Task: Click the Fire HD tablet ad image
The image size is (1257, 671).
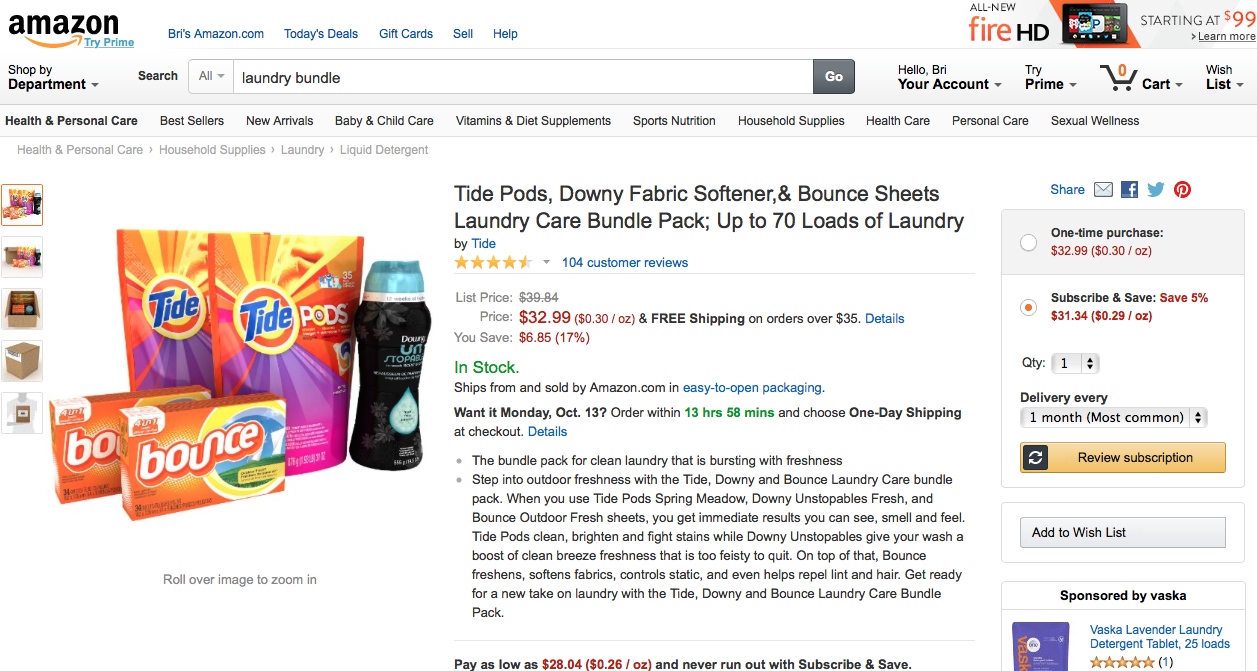Action: (1099, 23)
